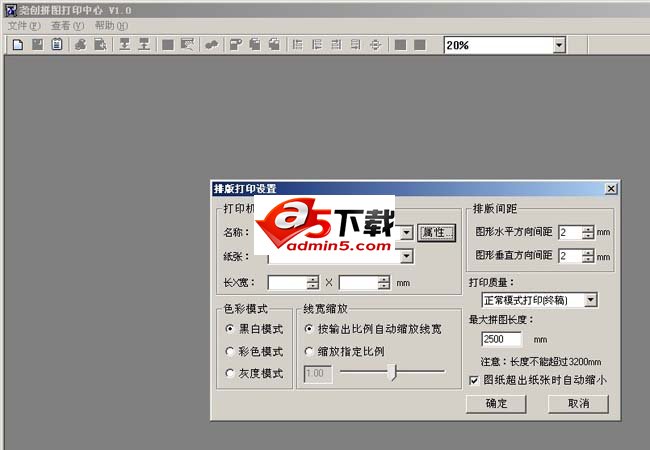Image resolution: width=650 pixels, height=450 pixels.
Task: Click the printer icon in the toolbar
Action: coord(79,45)
